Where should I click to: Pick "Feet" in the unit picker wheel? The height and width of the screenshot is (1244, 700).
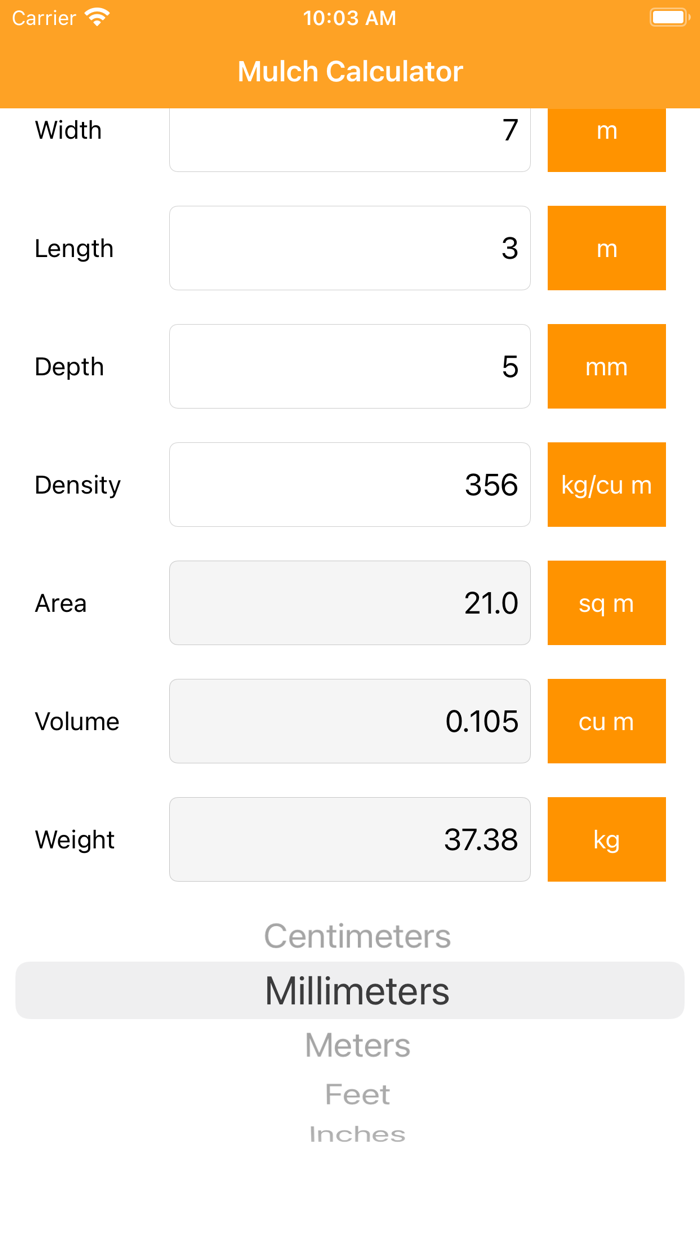357,1094
